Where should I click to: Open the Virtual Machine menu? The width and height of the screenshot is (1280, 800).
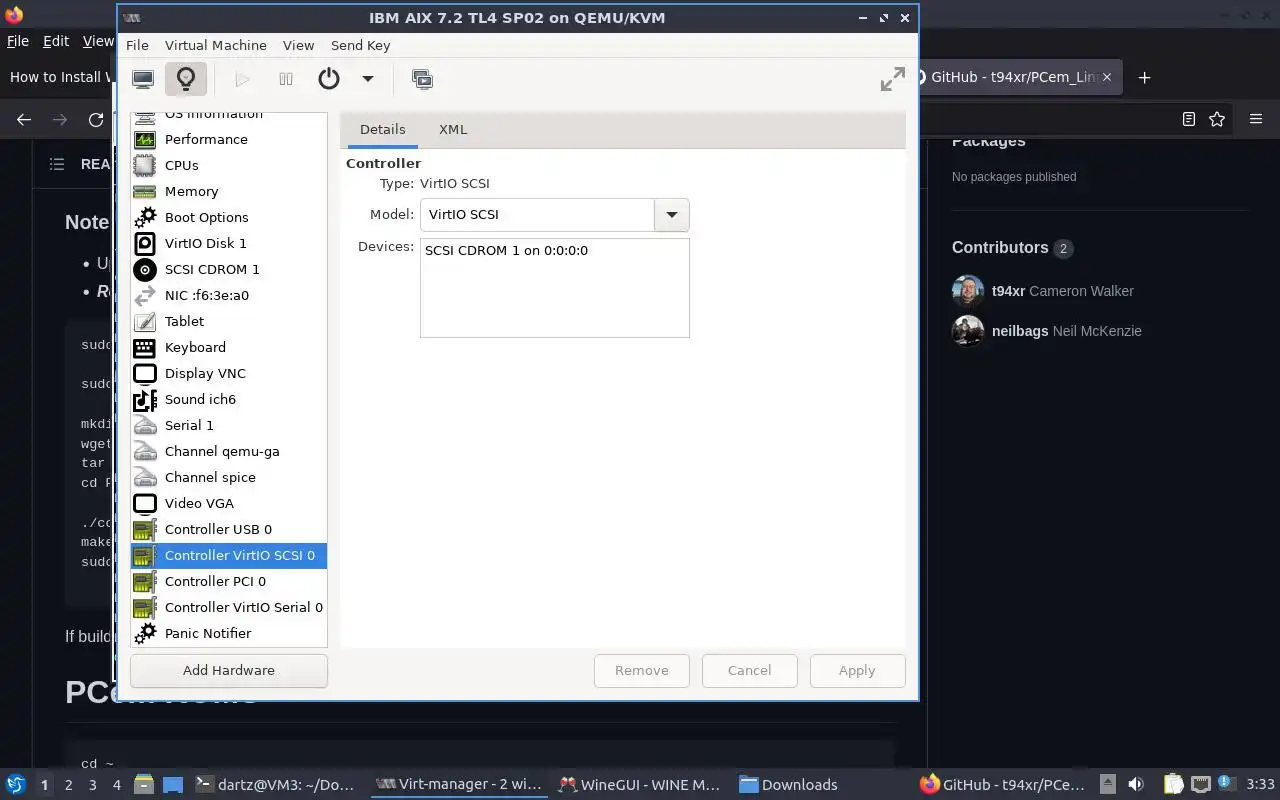216,45
